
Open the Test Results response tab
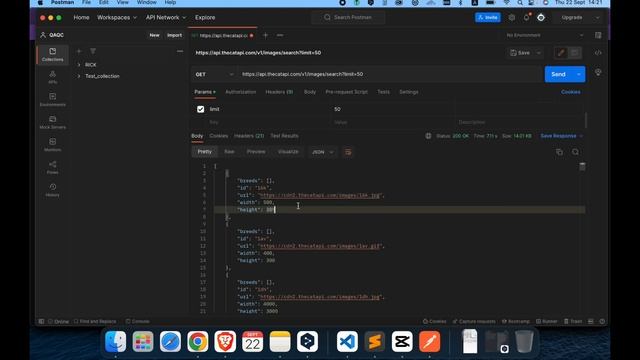pyautogui.click(x=284, y=136)
